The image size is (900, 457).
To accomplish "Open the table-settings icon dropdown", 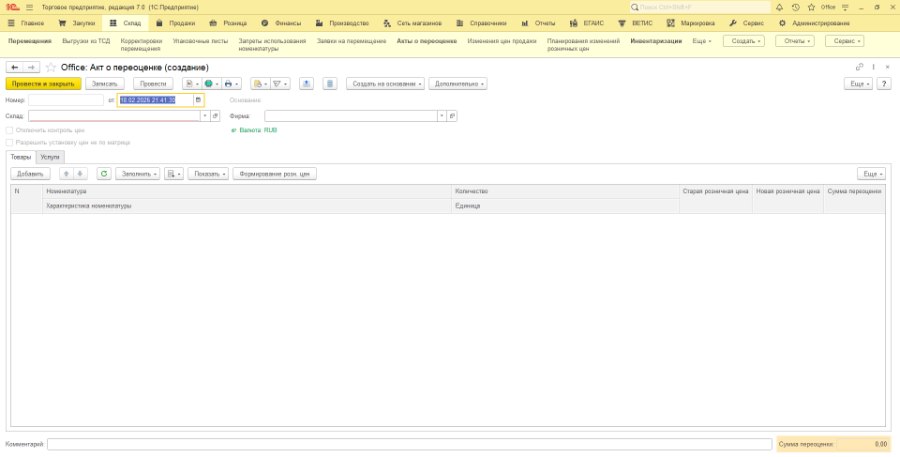I will coord(174,173).
